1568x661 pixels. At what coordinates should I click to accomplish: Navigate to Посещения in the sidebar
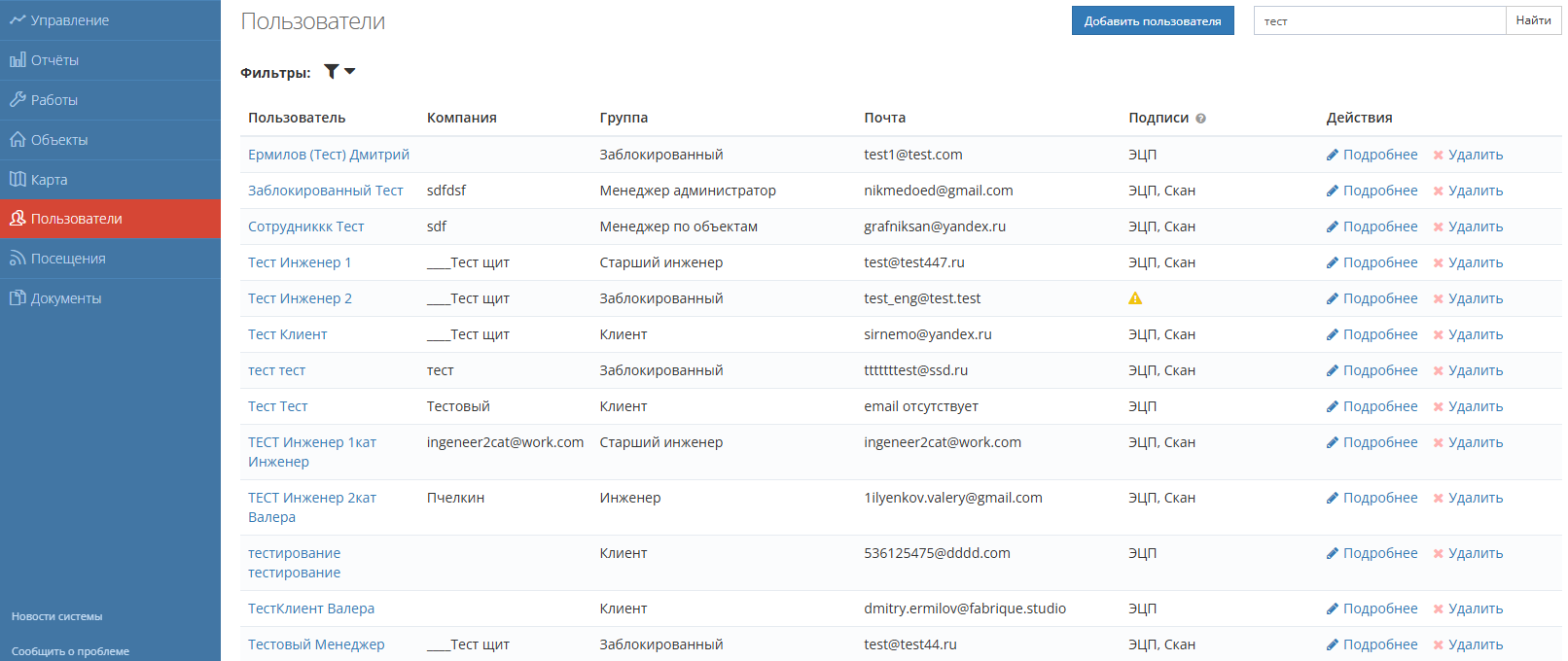(68, 259)
